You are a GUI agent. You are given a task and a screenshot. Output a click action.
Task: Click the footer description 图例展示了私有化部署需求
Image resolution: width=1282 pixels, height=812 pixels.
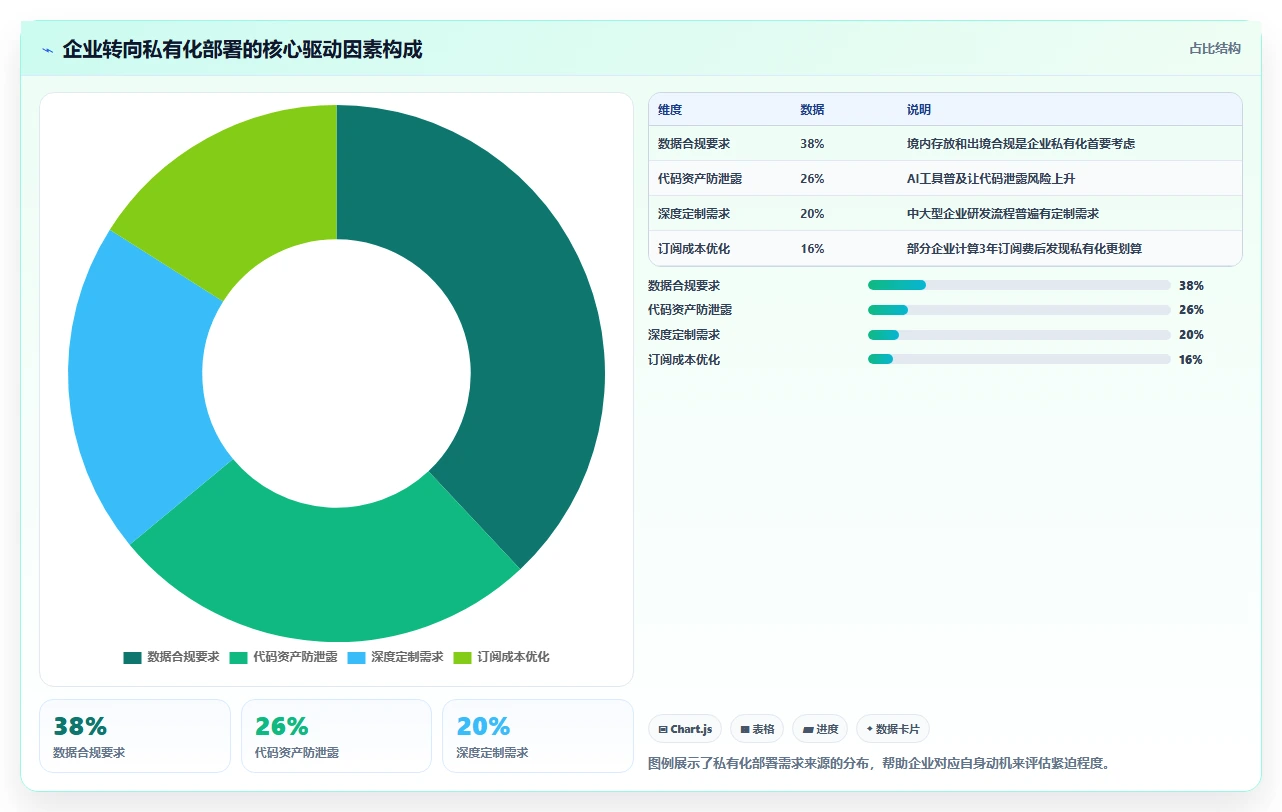(880, 764)
